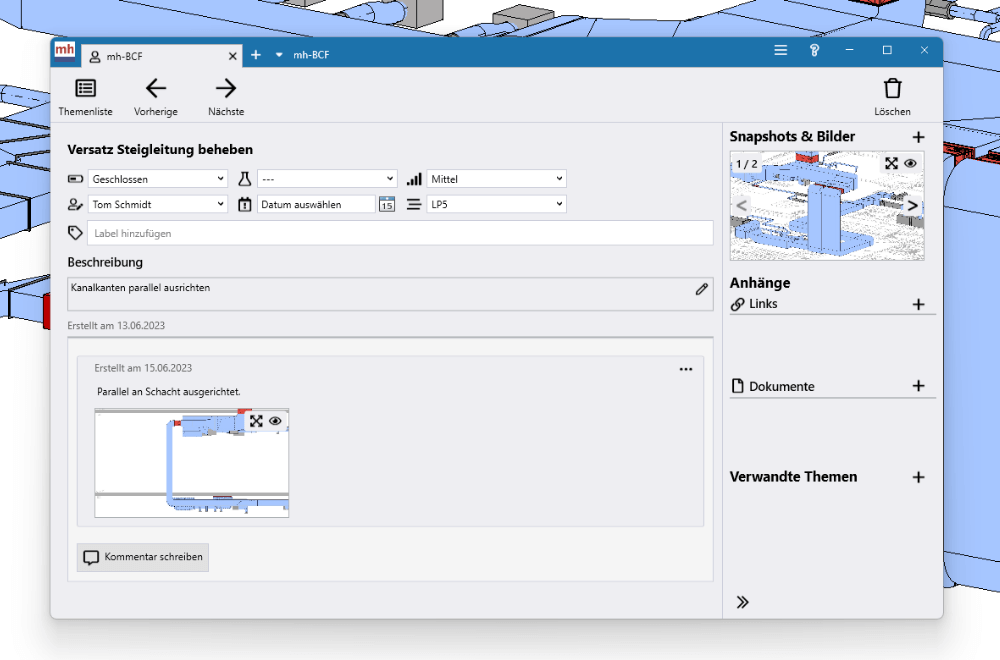The image size is (1000, 660).
Task: Open comment options three-dot menu
Action: tap(685, 369)
